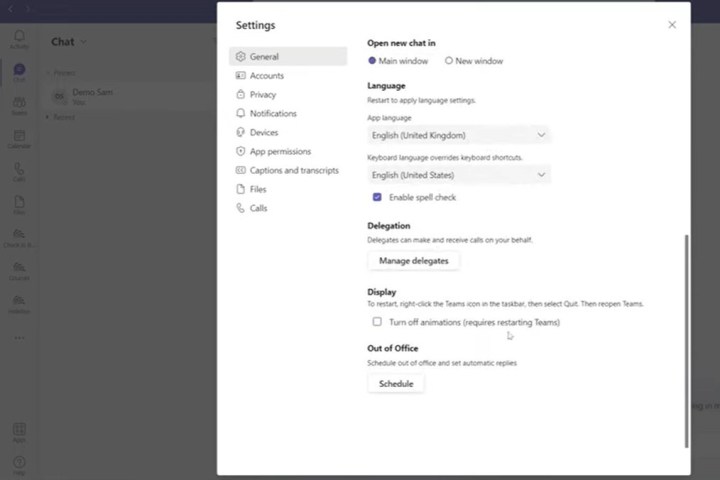Expand the Chat header dropdown chevron
720x480 pixels.
click(x=83, y=42)
